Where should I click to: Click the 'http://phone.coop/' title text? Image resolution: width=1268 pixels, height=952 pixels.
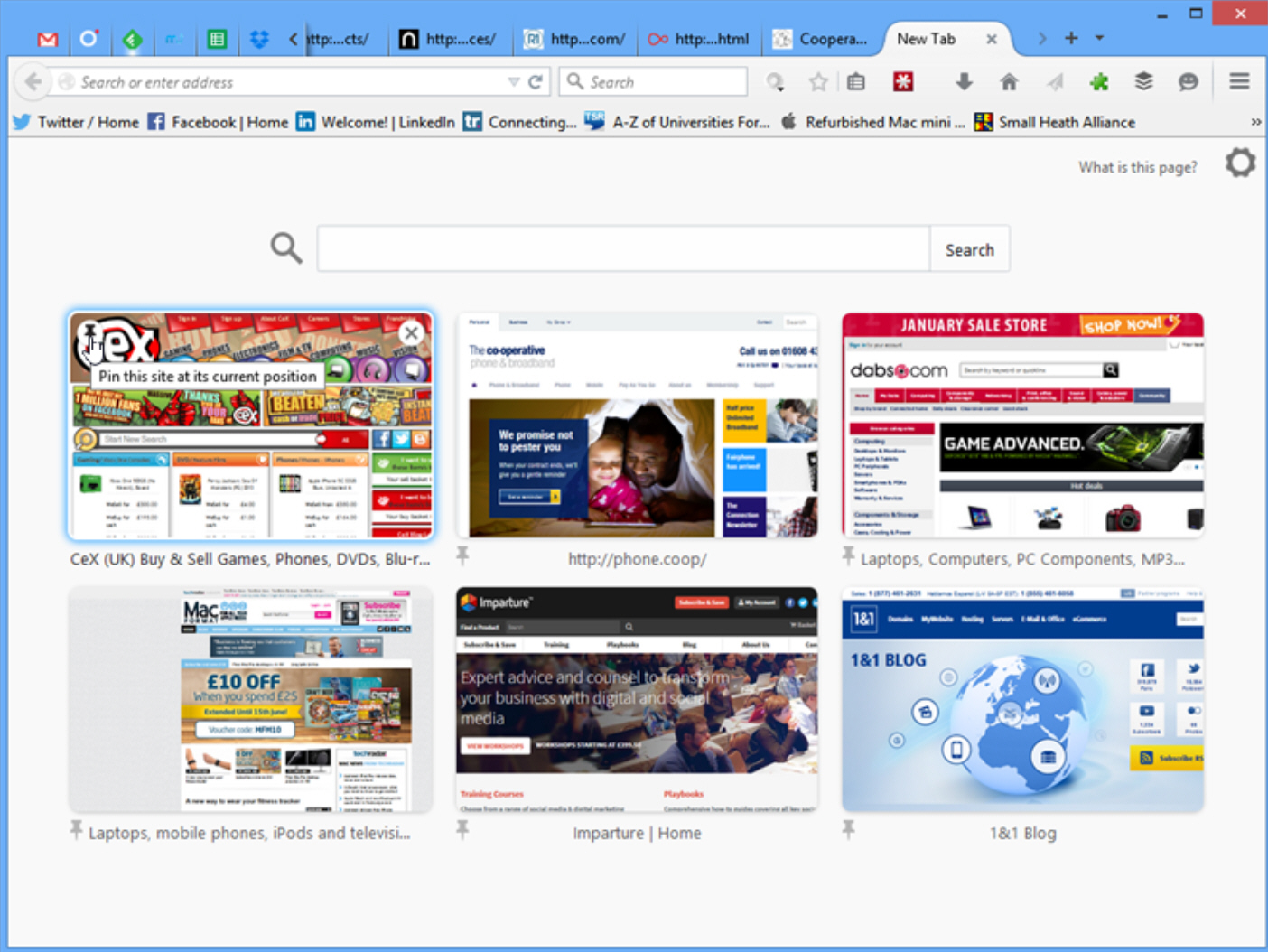click(x=637, y=559)
